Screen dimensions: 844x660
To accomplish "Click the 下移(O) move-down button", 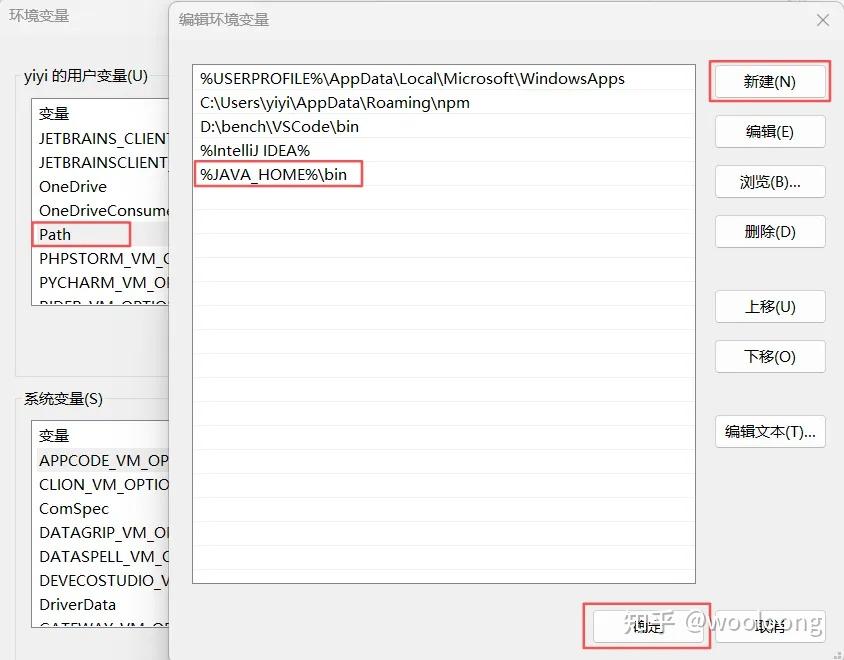I will coord(769,356).
